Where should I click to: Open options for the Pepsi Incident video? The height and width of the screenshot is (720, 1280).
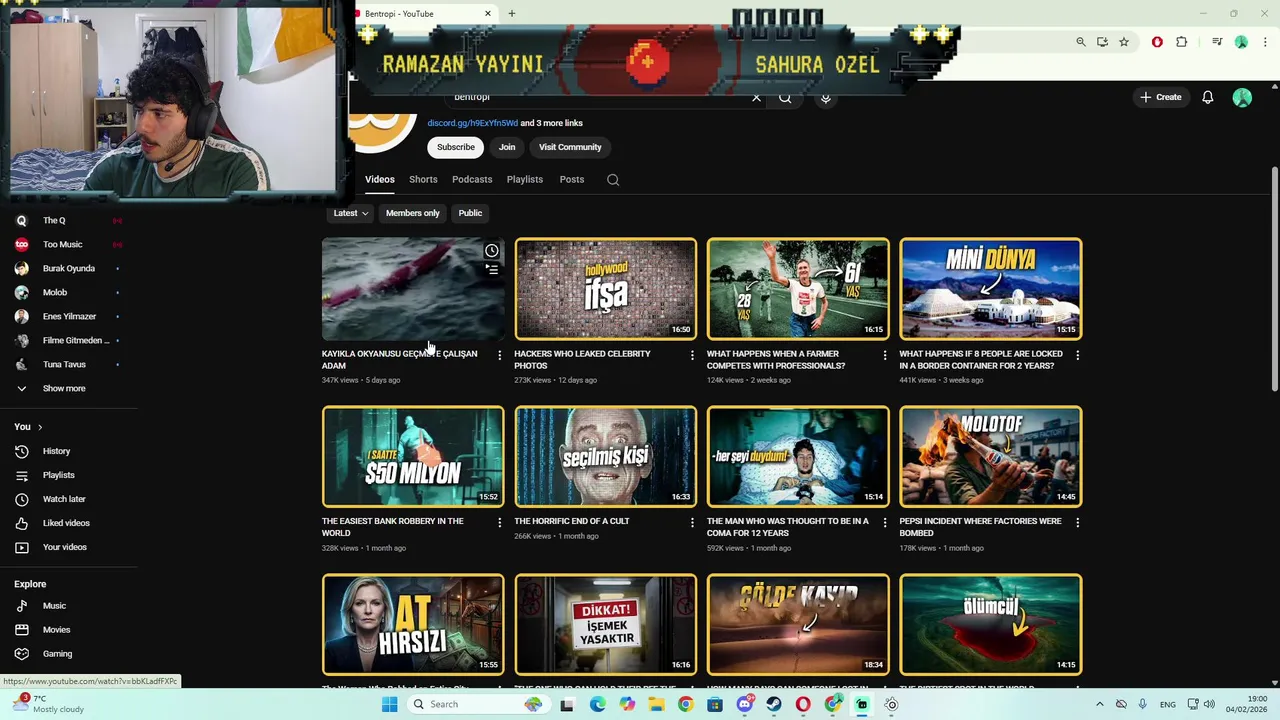pos(1077,522)
